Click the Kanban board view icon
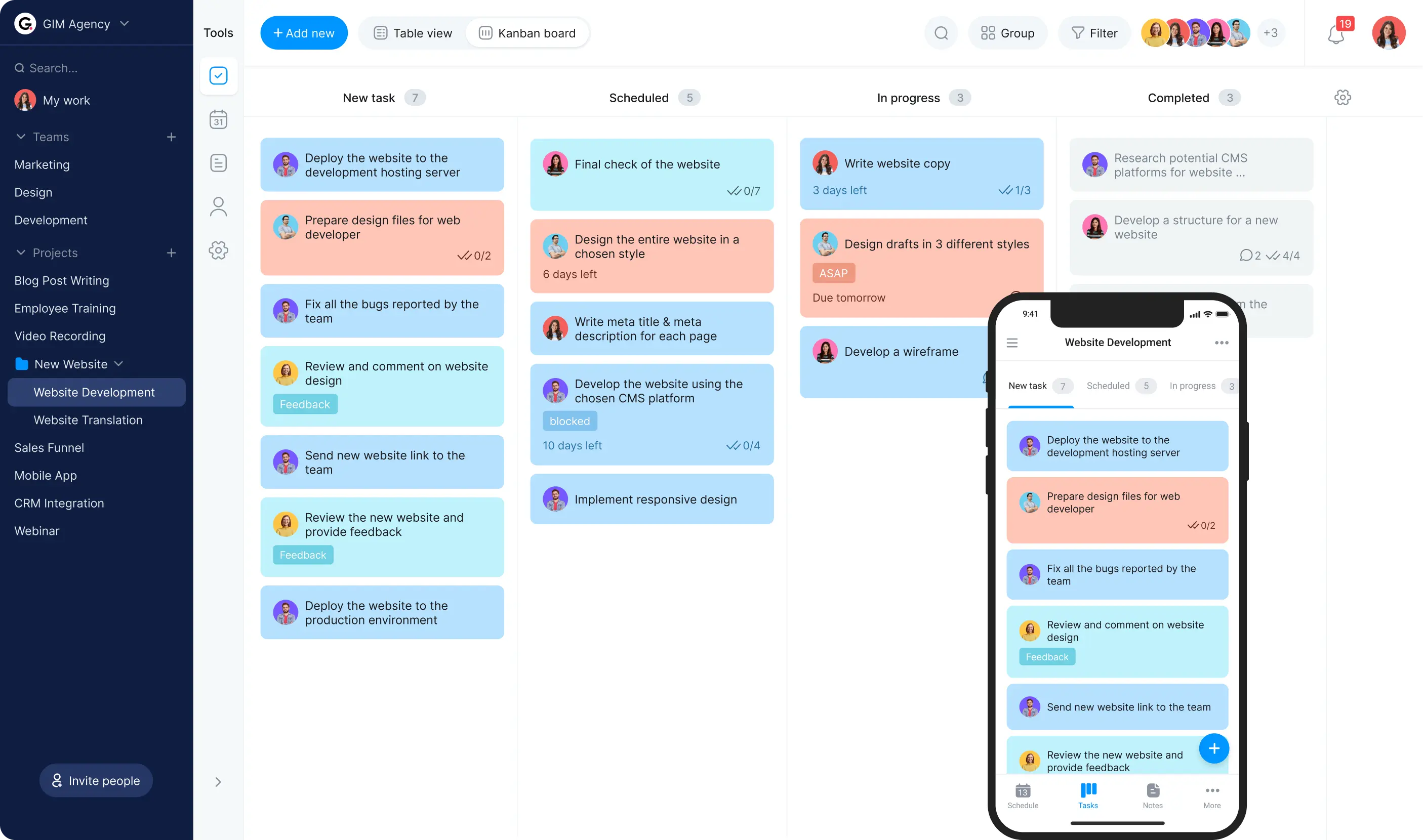The width and height of the screenshot is (1423, 840). point(485,33)
